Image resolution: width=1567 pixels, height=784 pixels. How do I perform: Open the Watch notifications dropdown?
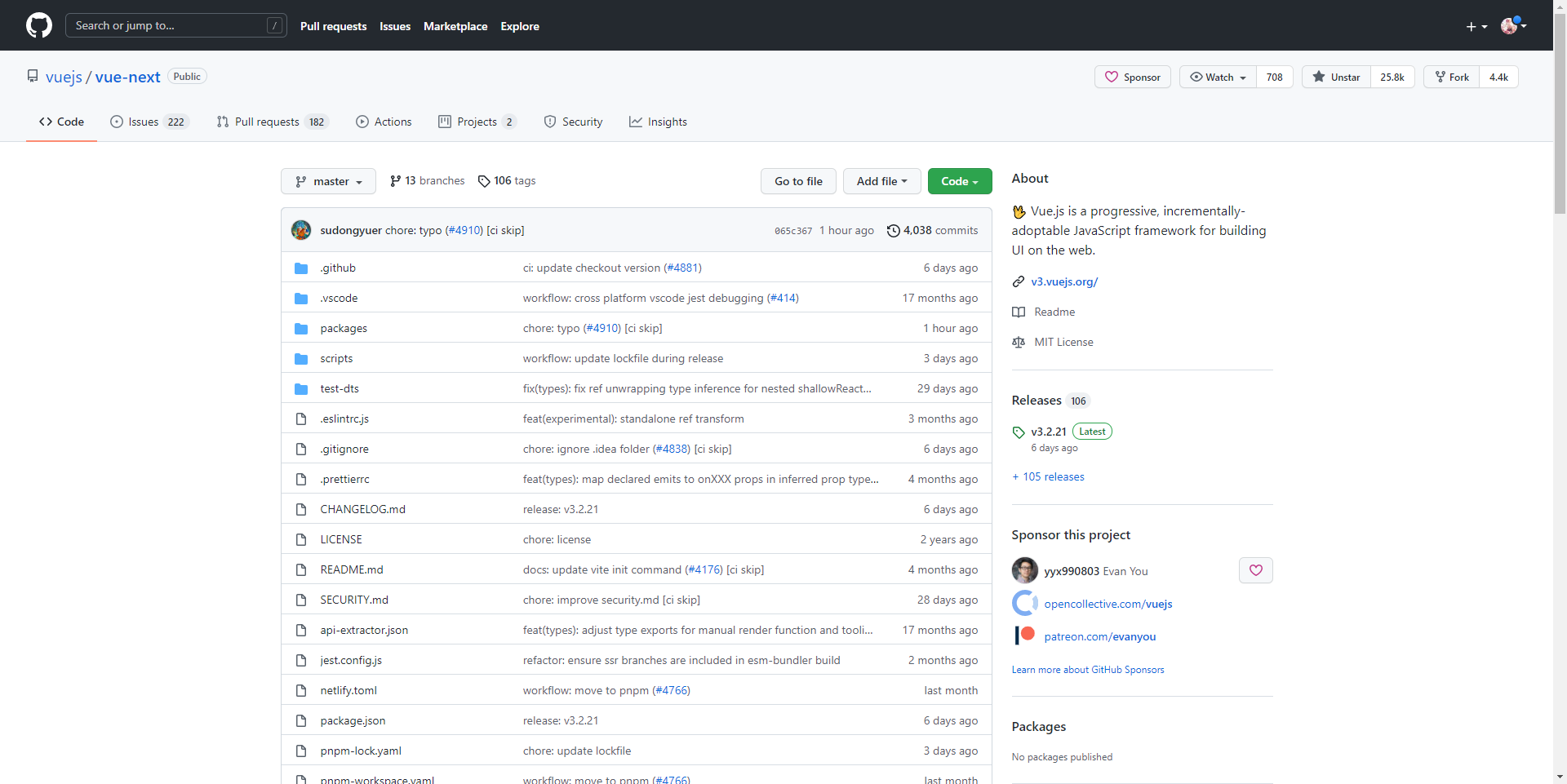pyautogui.click(x=1218, y=77)
